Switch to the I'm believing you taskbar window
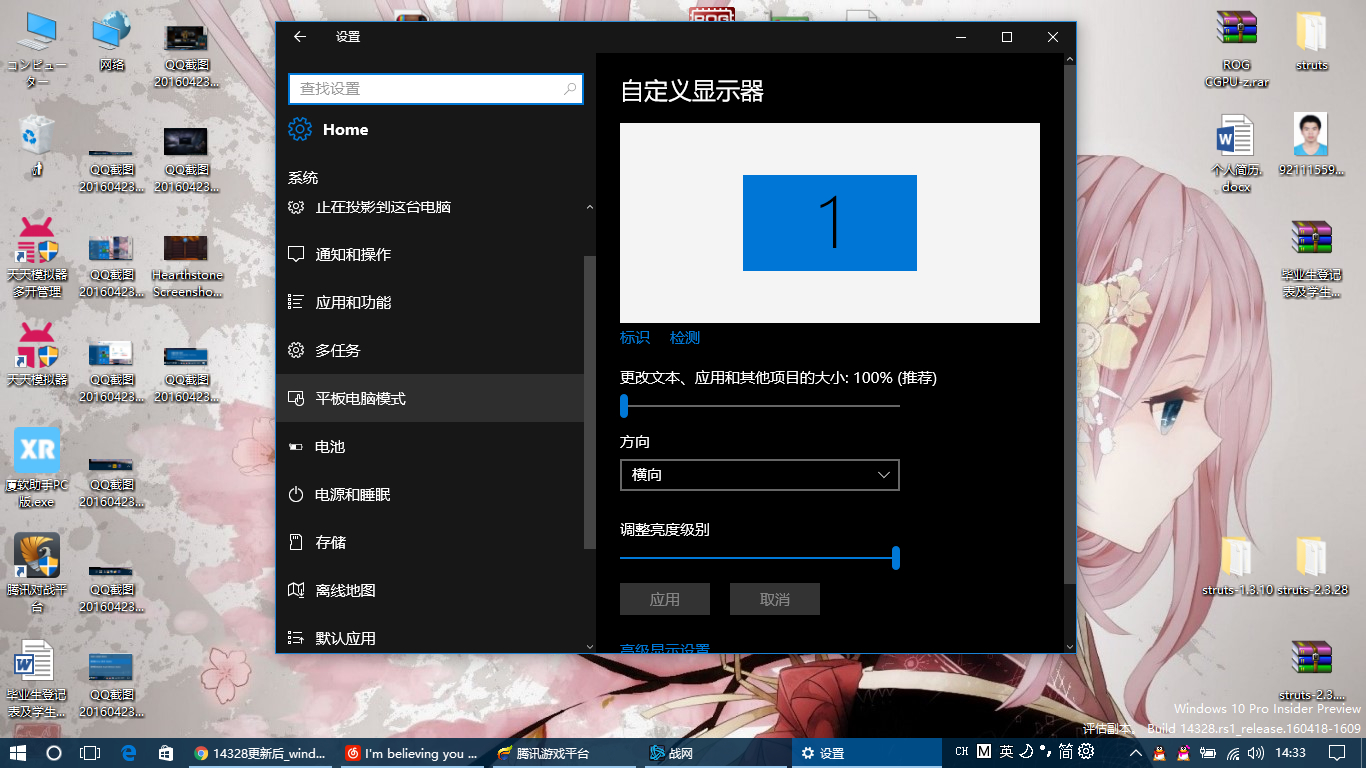The width and height of the screenshot is (1366, 768). pos(412,753)
